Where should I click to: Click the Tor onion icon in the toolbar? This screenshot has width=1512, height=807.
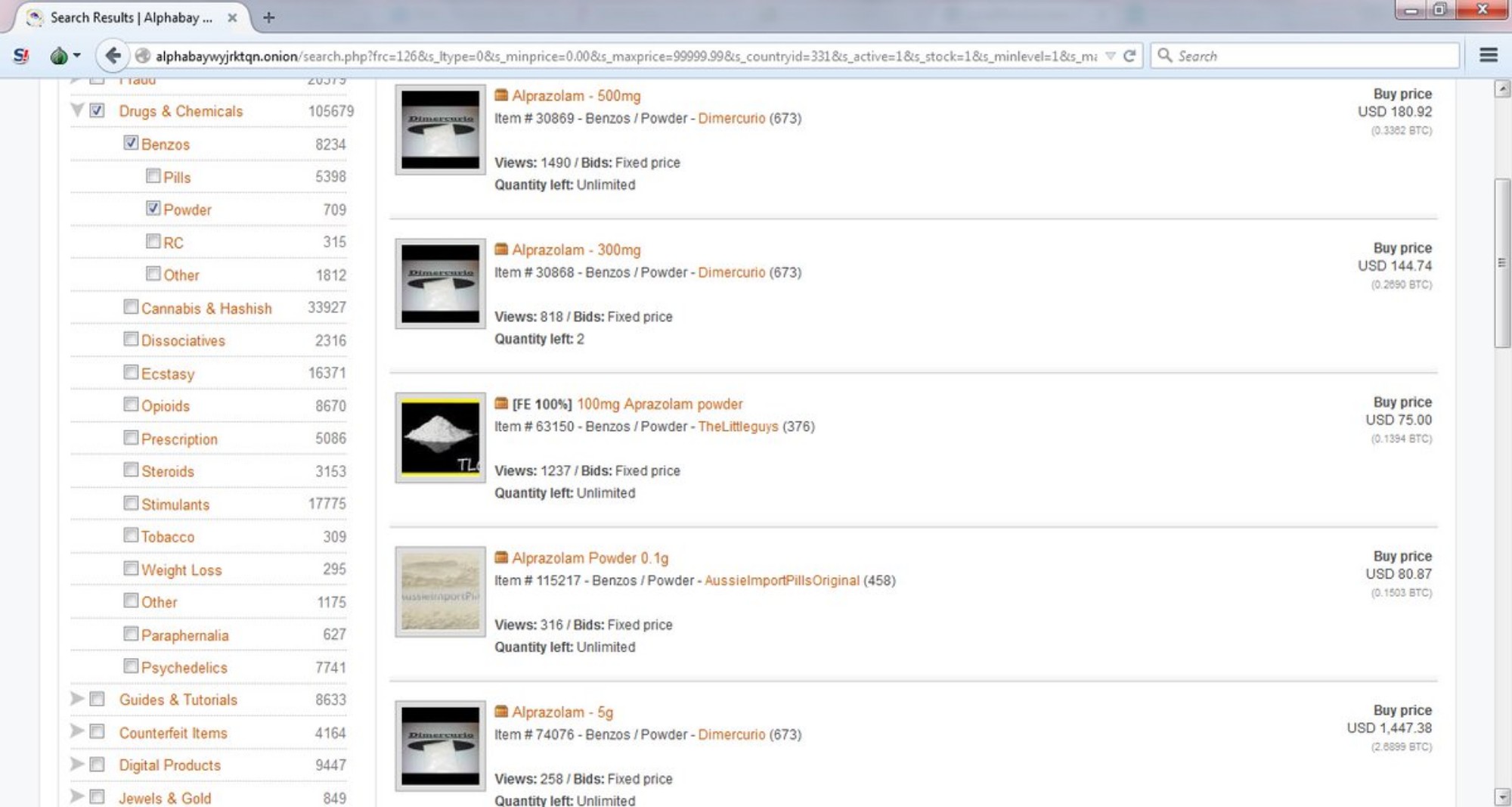(x=59, y=56)
